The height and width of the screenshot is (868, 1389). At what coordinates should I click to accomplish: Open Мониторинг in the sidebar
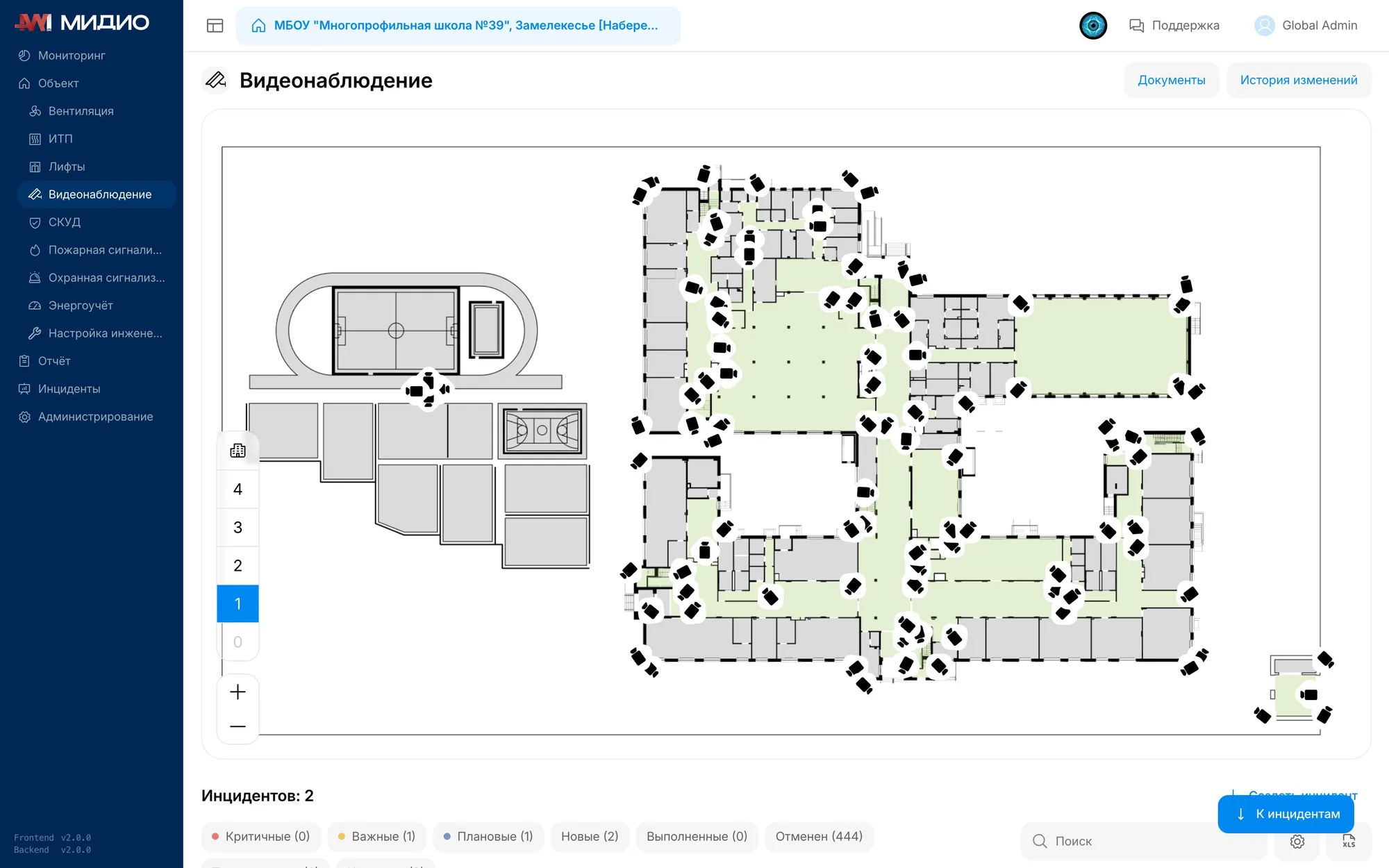(72, 56)
